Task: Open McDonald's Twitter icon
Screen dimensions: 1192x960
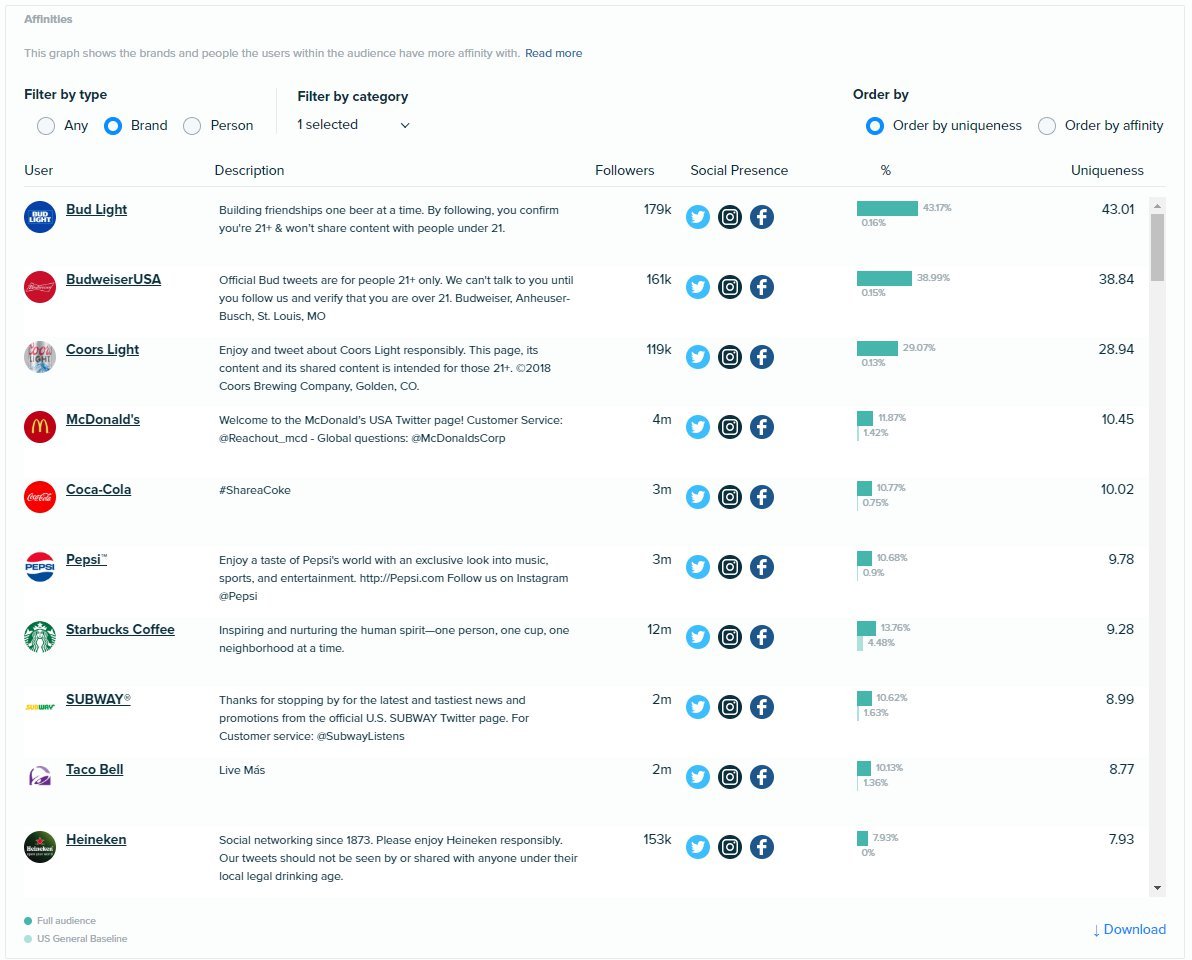Action: (x=697, y=426)
